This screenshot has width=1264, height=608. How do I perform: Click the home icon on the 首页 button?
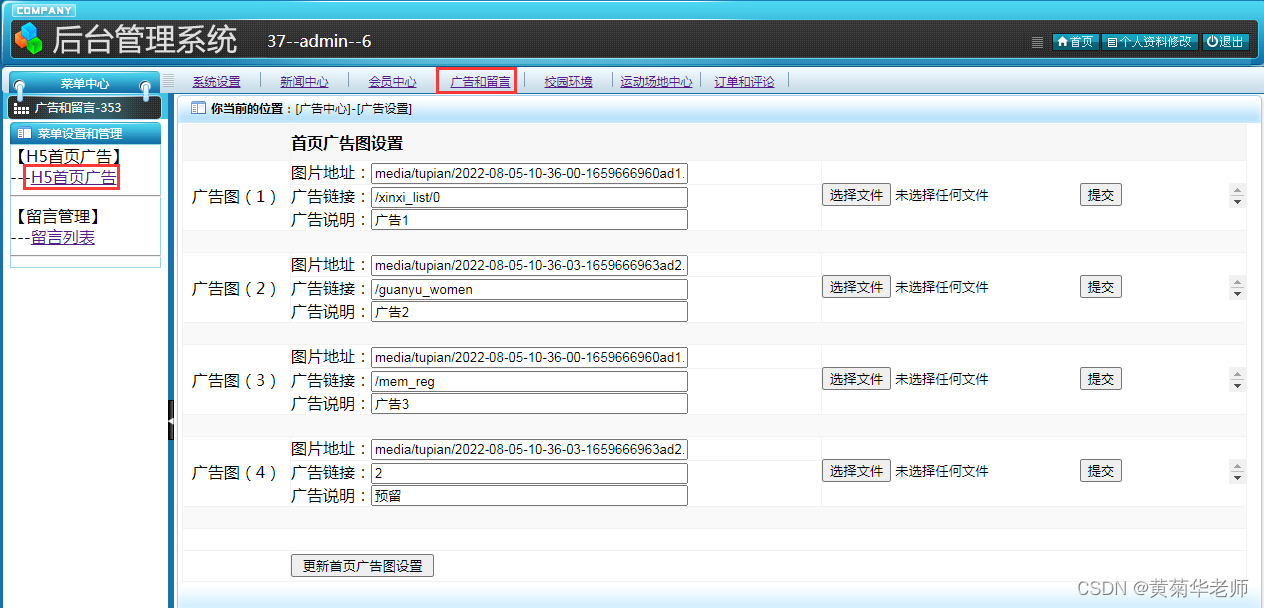pyautogui.click(x=1063, y=42)
